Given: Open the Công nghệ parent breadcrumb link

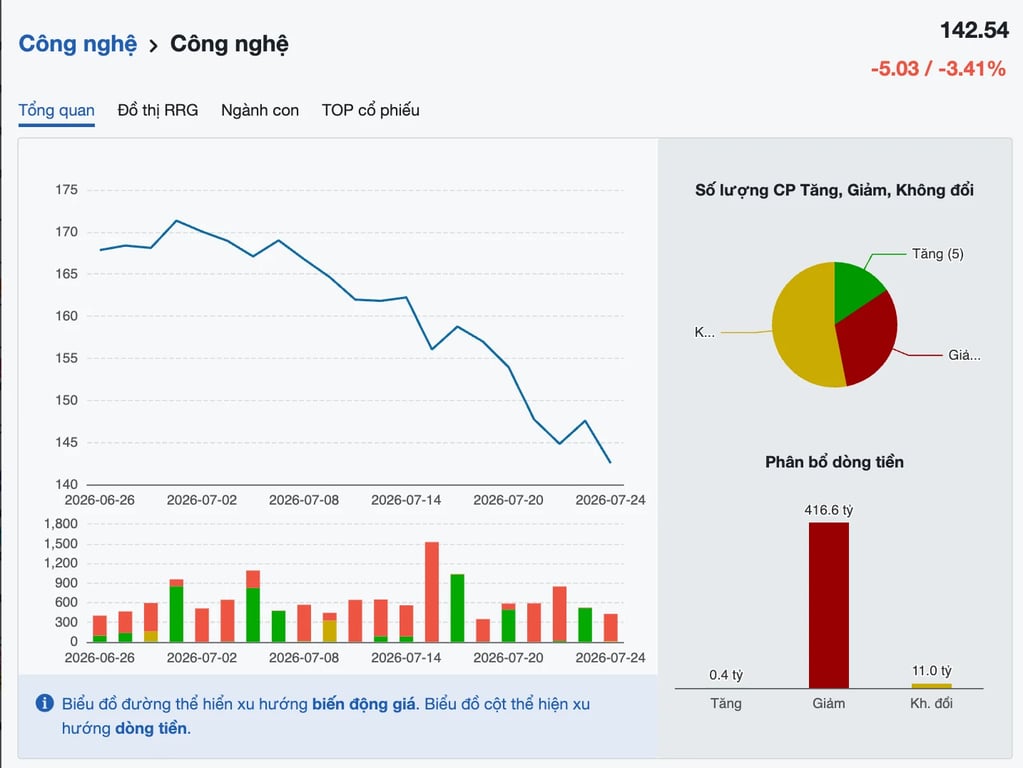Looking at the screenshot, I should (x=78, y=44).
